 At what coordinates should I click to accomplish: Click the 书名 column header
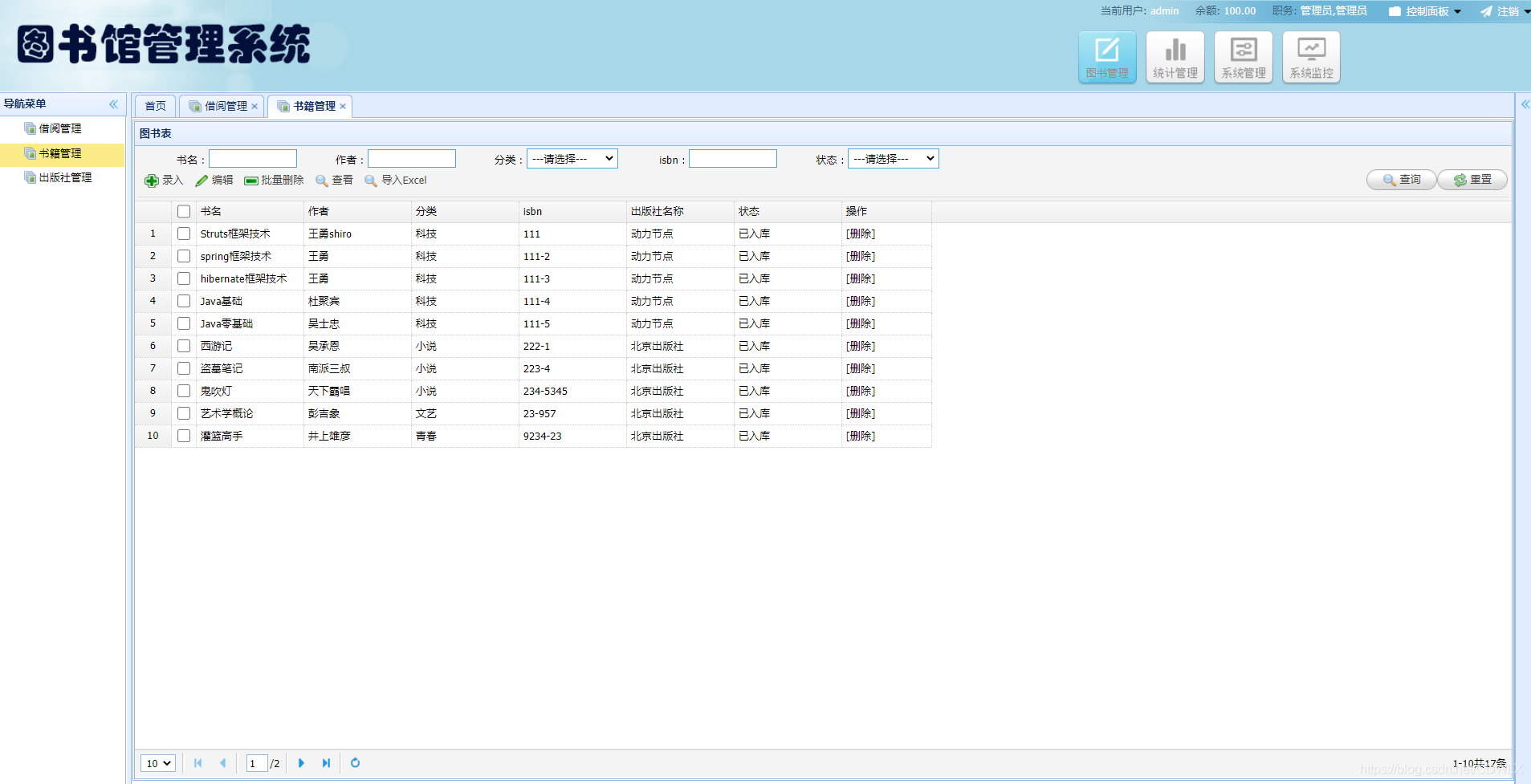[x=250, y=212]
